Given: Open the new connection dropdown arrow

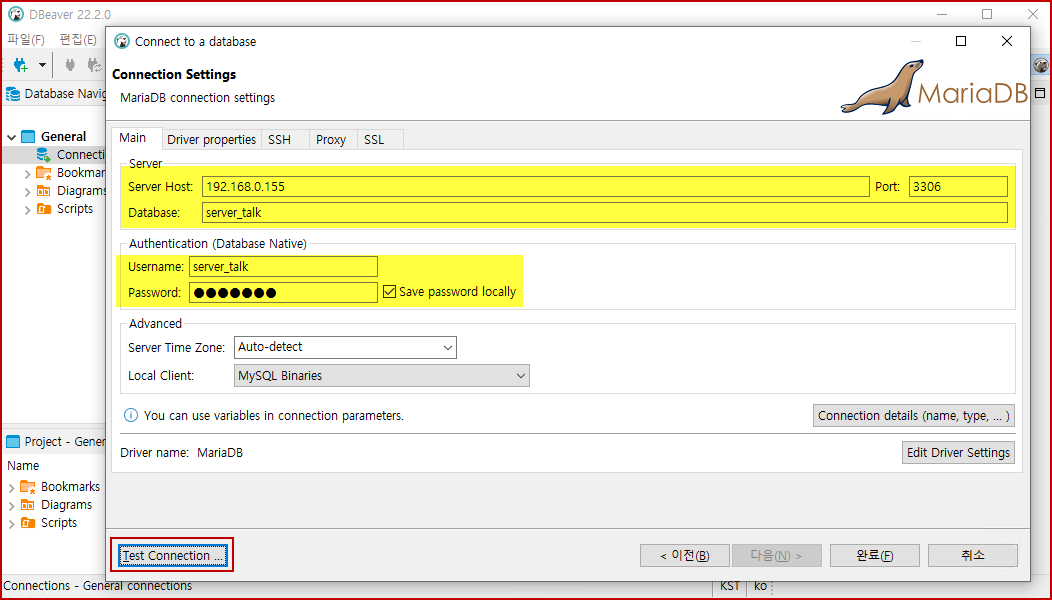Looking at the screenshot, I should click(42, 65).
